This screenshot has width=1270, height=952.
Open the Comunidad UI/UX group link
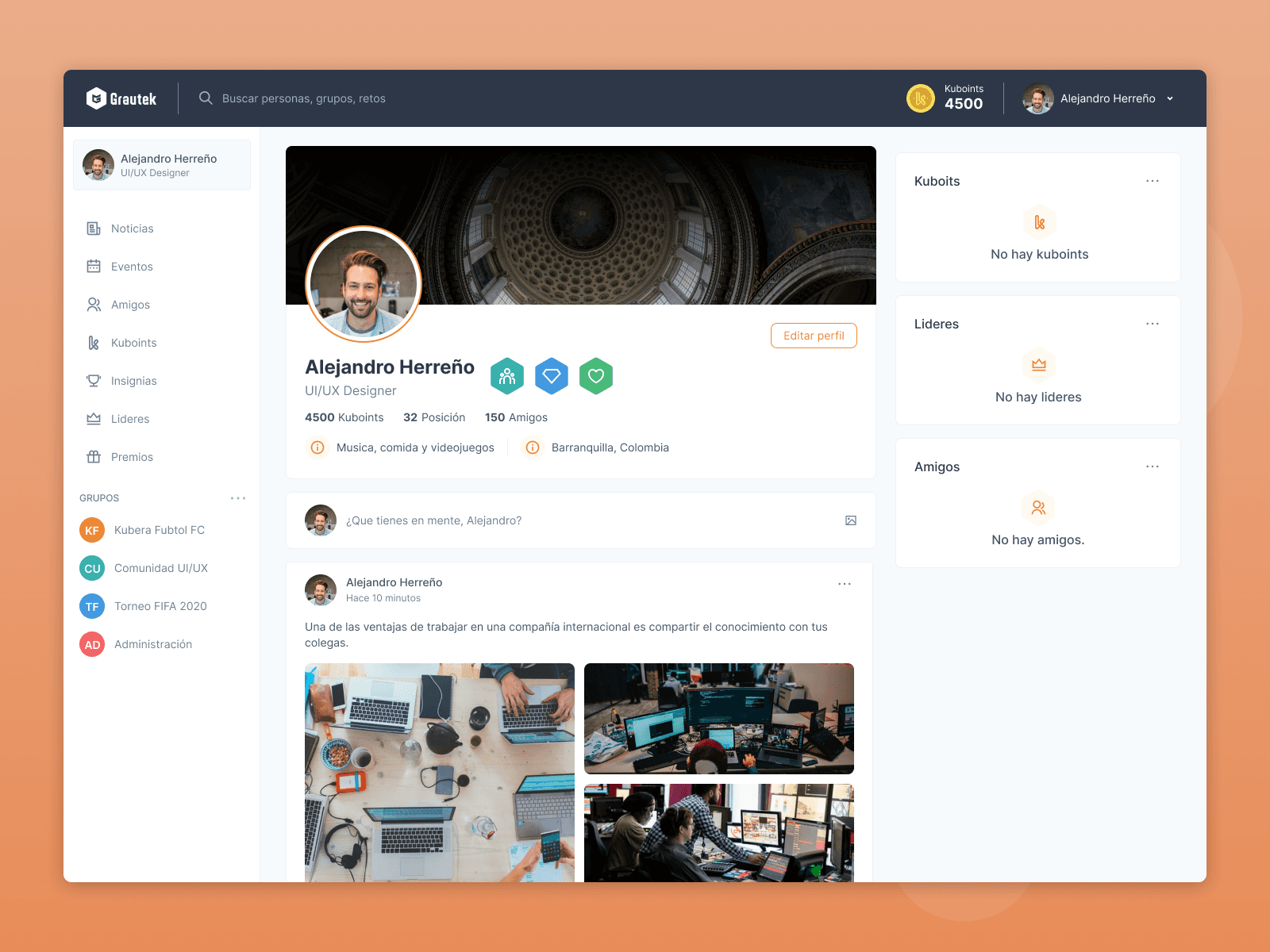point(161,568)
